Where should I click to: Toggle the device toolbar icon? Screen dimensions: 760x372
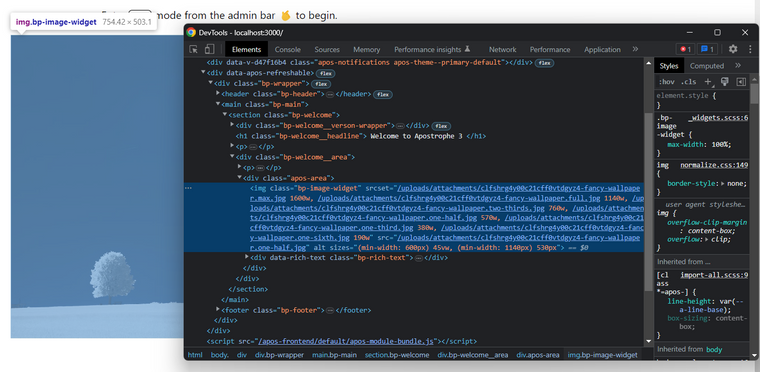pyautogui.click(x=209, y=49)
